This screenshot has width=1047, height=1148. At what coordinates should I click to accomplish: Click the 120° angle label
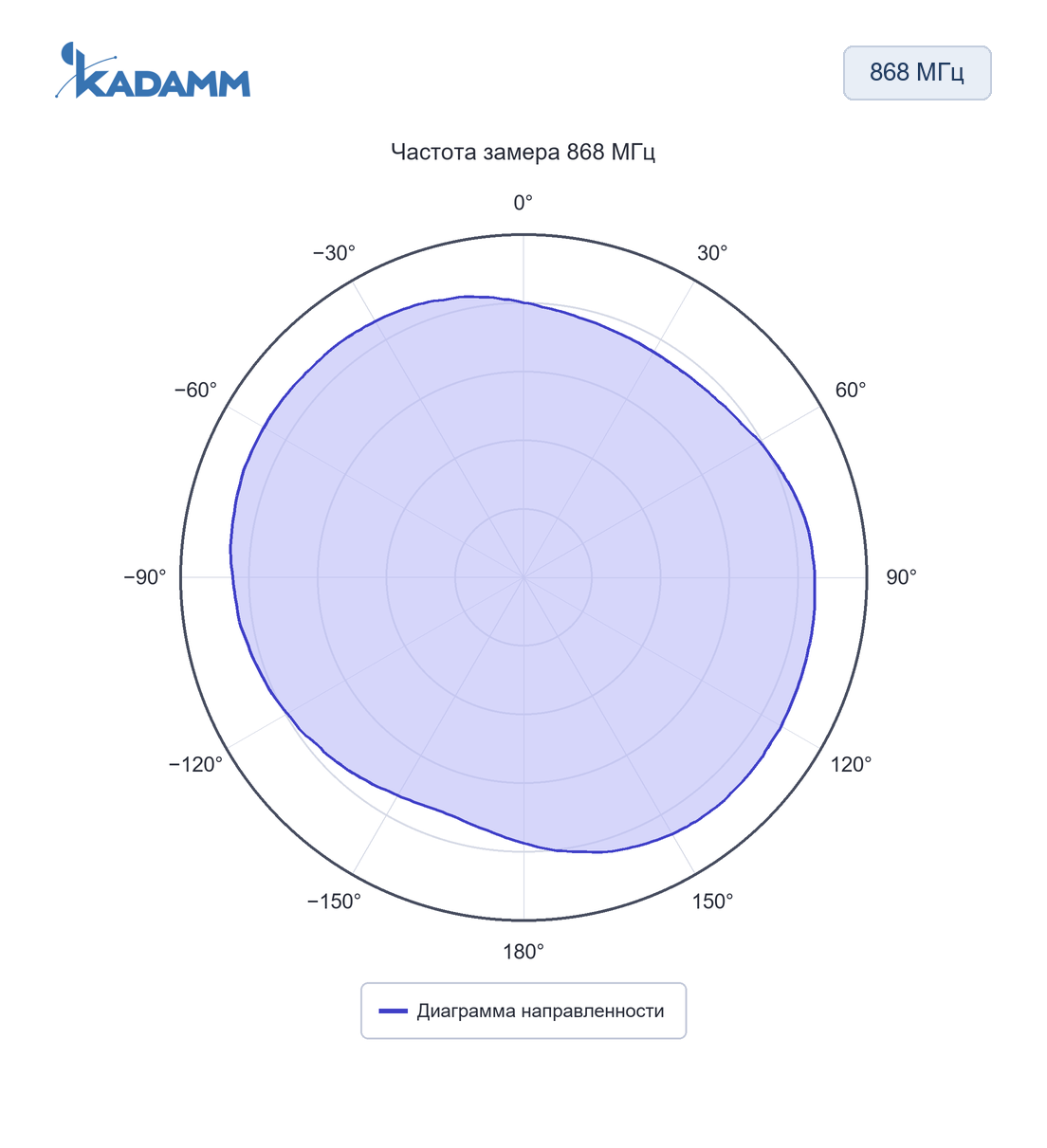[851, 765]
